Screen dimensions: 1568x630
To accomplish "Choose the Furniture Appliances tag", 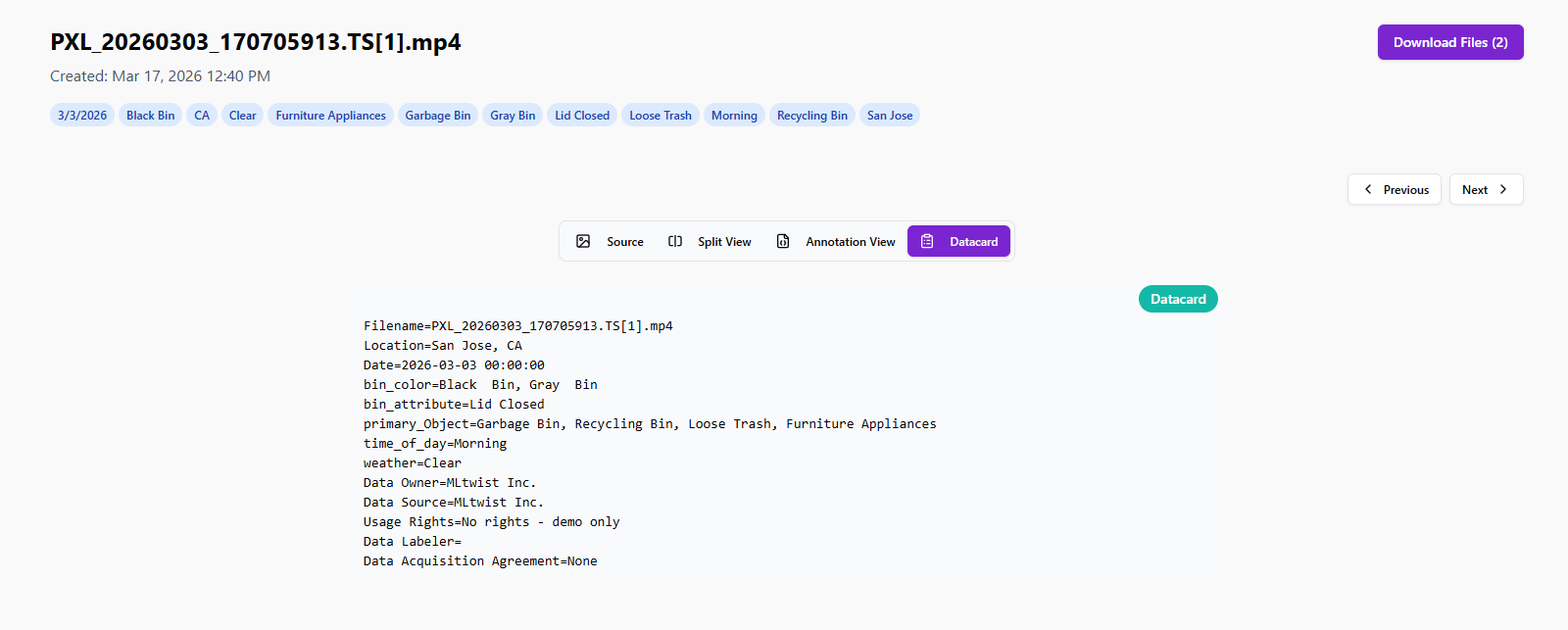I will click(330, 116).
